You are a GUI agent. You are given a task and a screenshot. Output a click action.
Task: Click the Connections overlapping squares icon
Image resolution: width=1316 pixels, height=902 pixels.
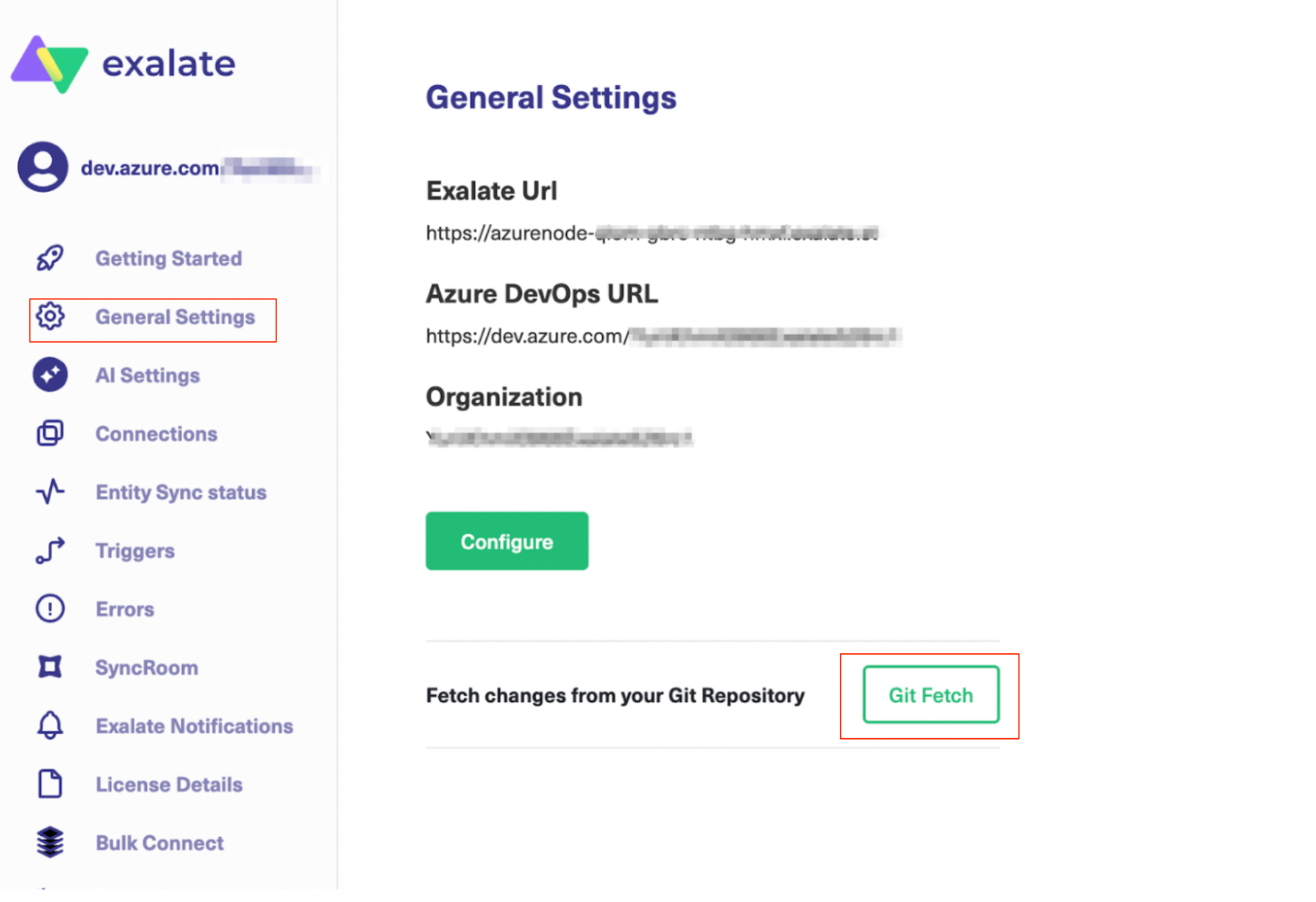pyautogui.click(x=50, y=433)
